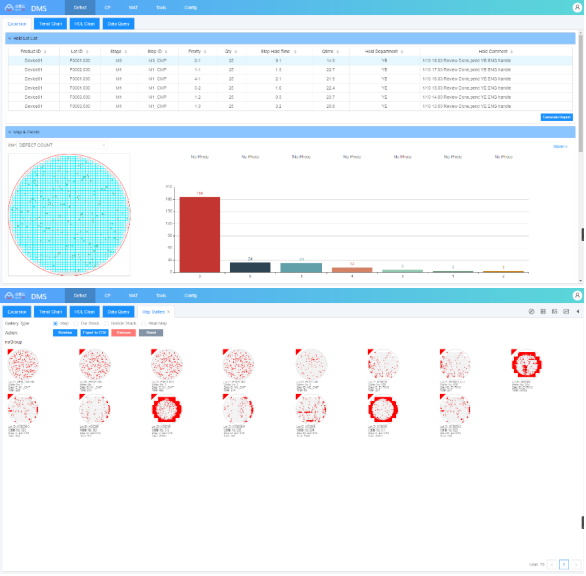The image size is (586, 576).
Task: Close the Map Gallery tab with the X
Action: point(169,312)
